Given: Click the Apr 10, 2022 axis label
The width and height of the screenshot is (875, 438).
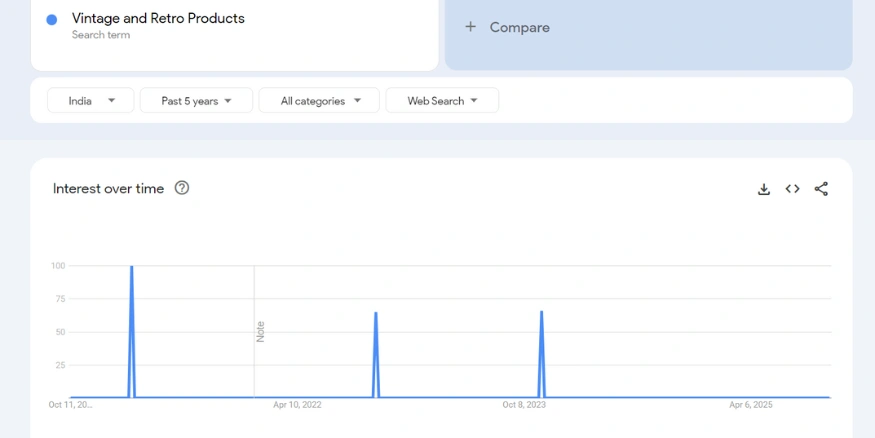Looking at the screenshot, I should (297, 405).
